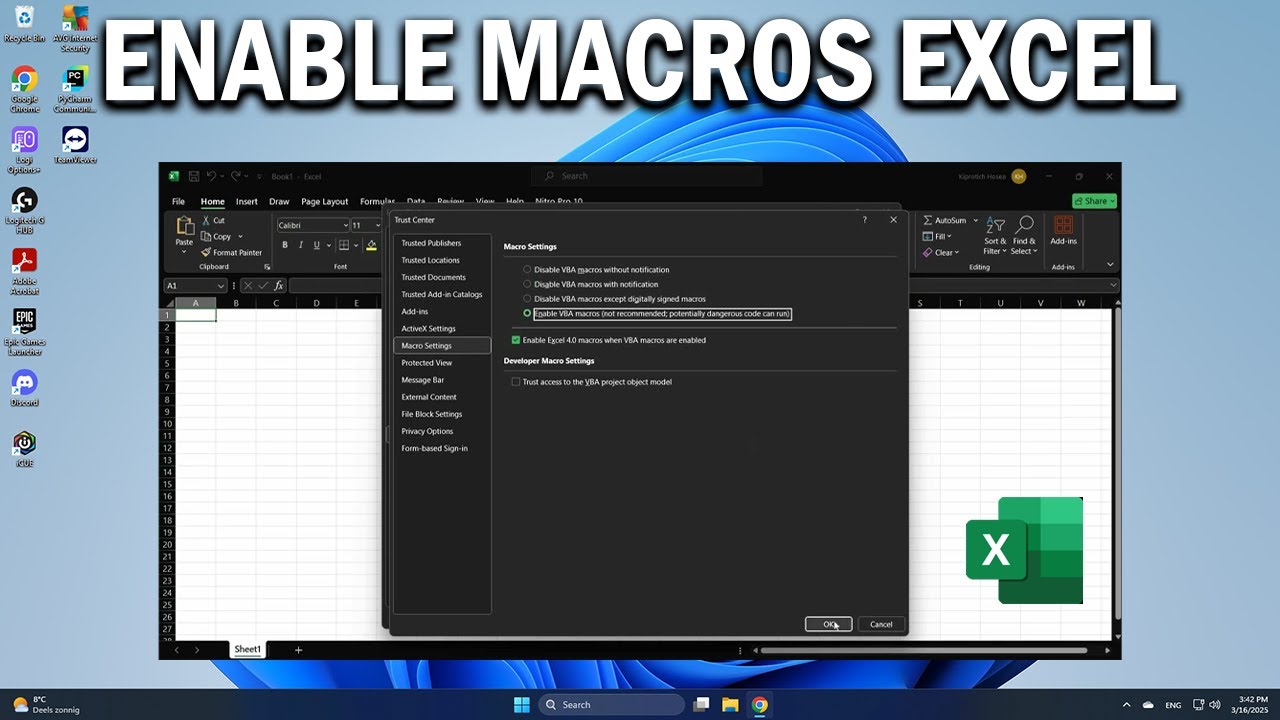
Task: Select Enable VBA macros radio option
Action: coord(528,313)
